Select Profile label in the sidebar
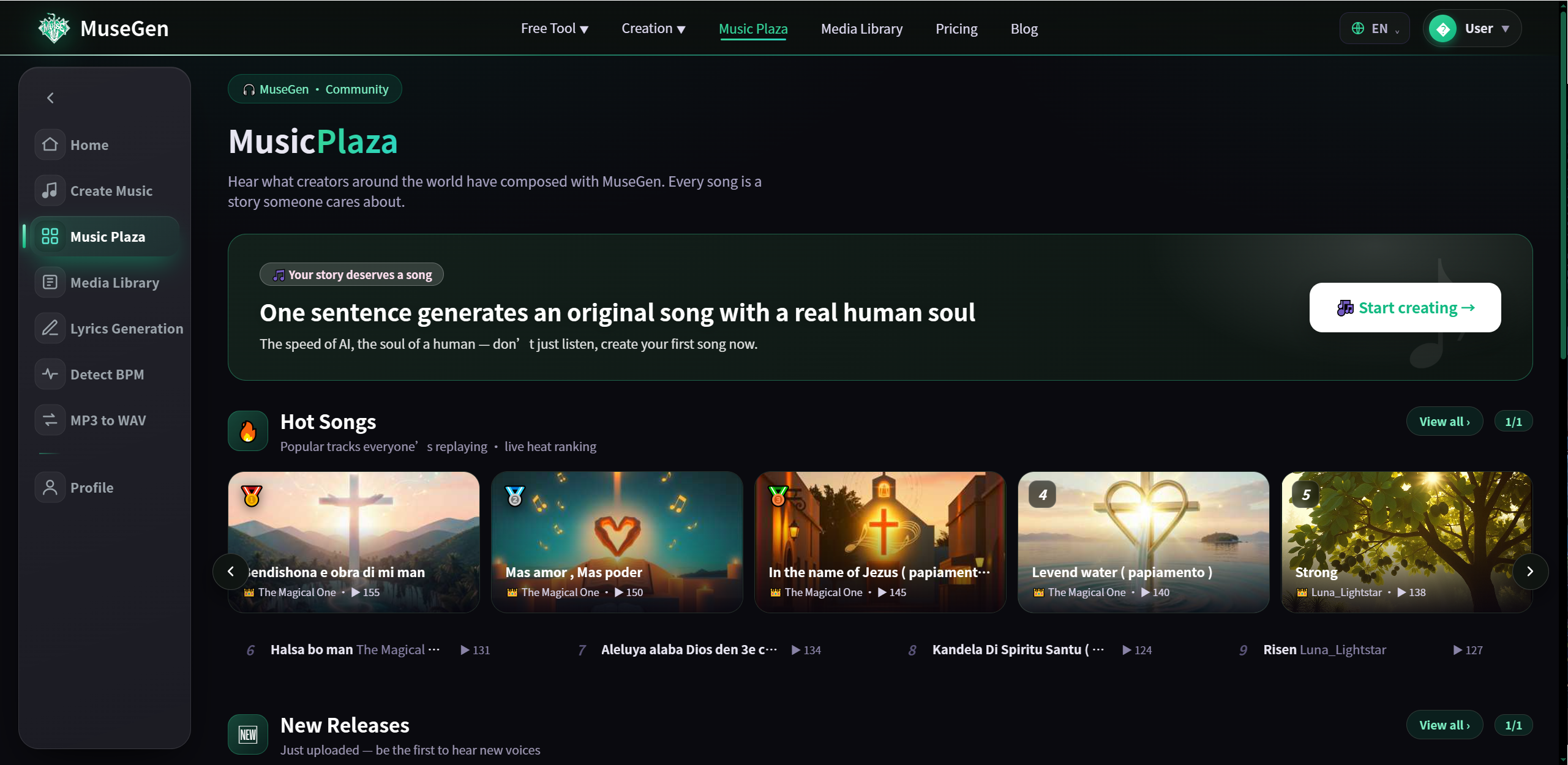 click(x=92, y=488)
